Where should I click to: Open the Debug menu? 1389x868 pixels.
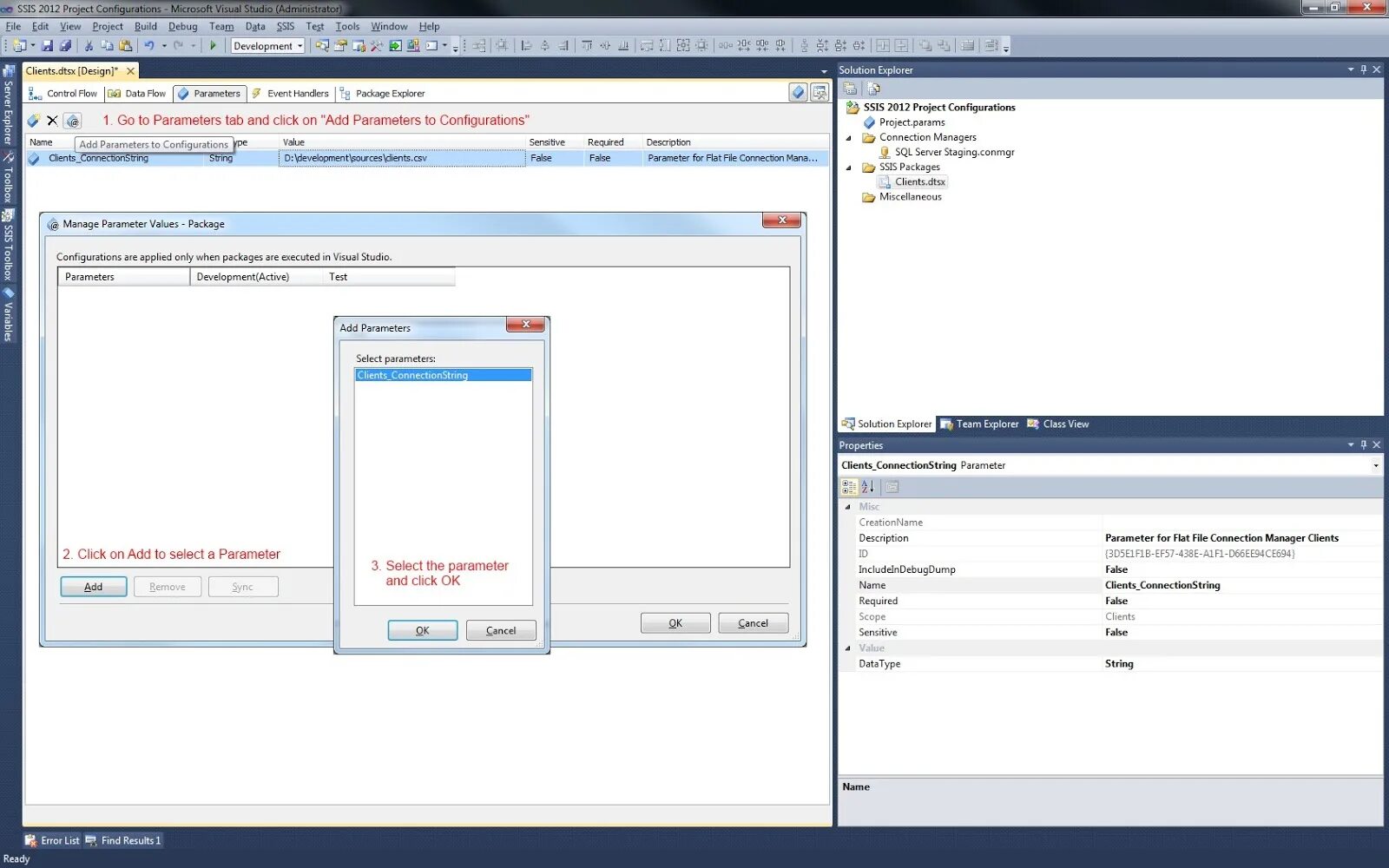click(182, 26)
